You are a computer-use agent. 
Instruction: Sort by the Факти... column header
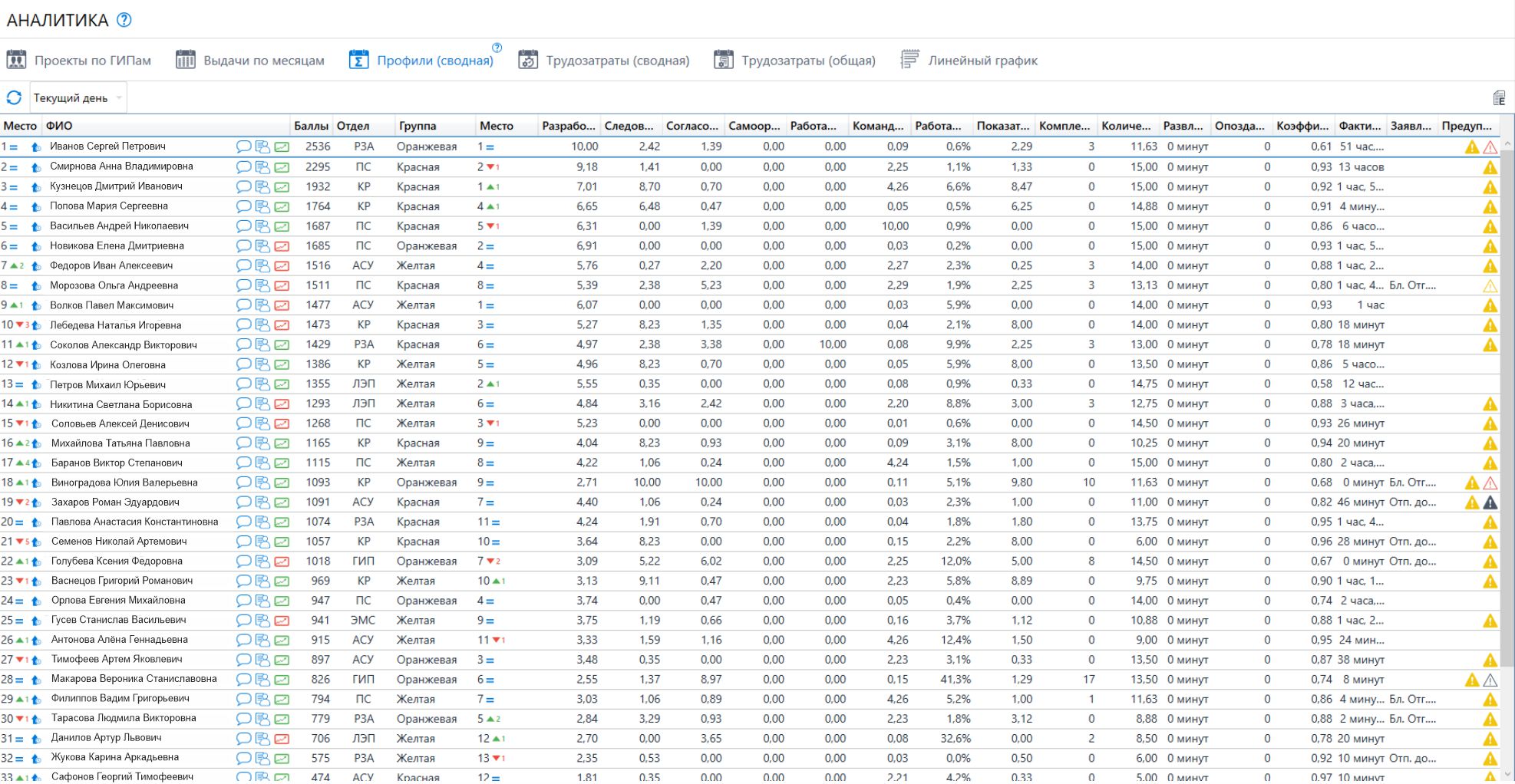pyautogui.click(x=1359, y=126)
